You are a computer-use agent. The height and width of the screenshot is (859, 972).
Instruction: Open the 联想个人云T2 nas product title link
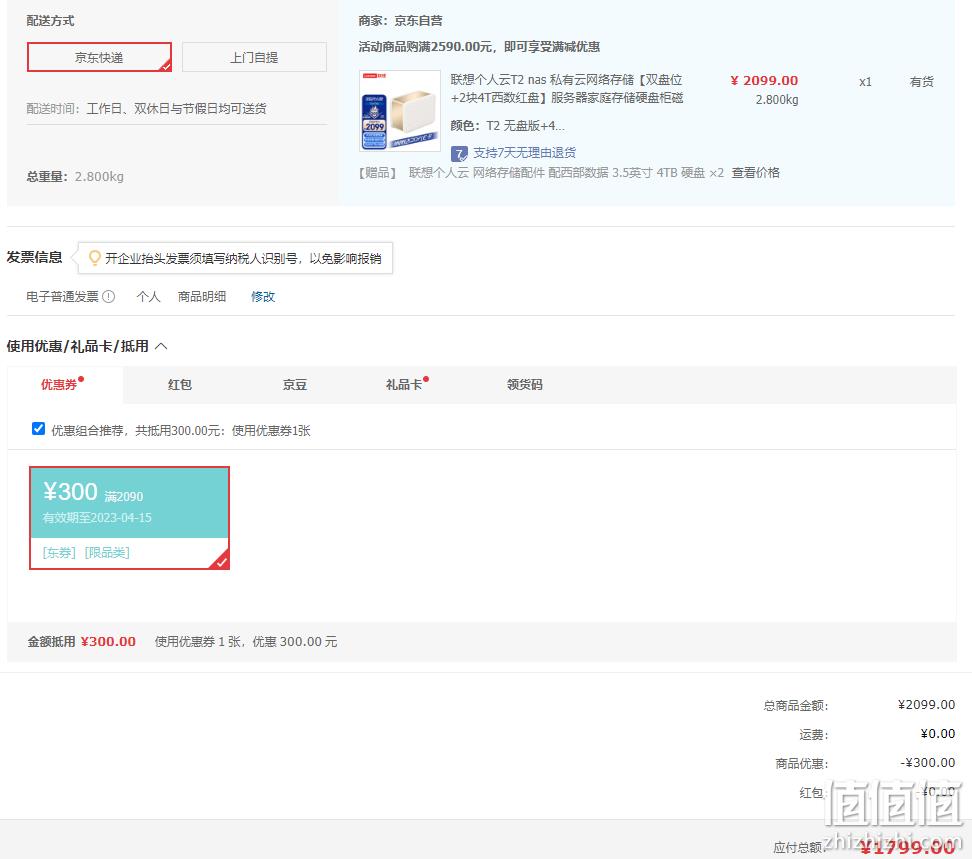pos(567,89)
